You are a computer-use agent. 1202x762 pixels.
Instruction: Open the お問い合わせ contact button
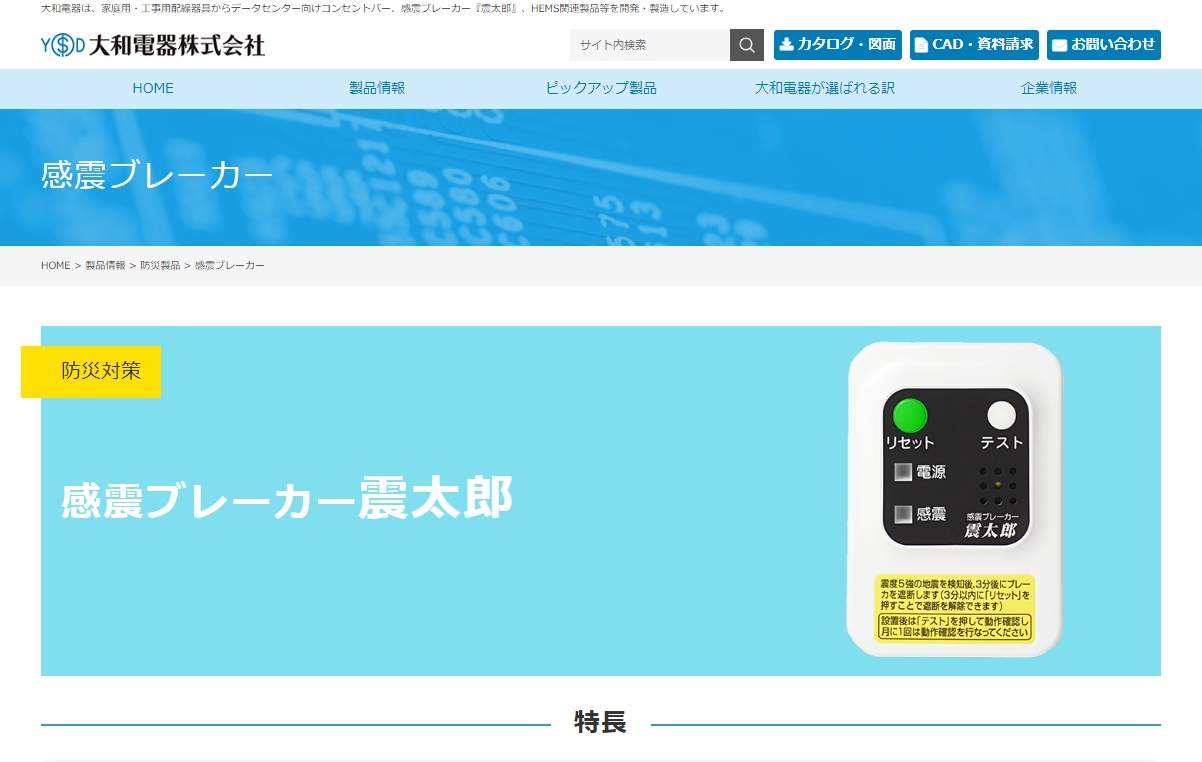point(1104,45)
